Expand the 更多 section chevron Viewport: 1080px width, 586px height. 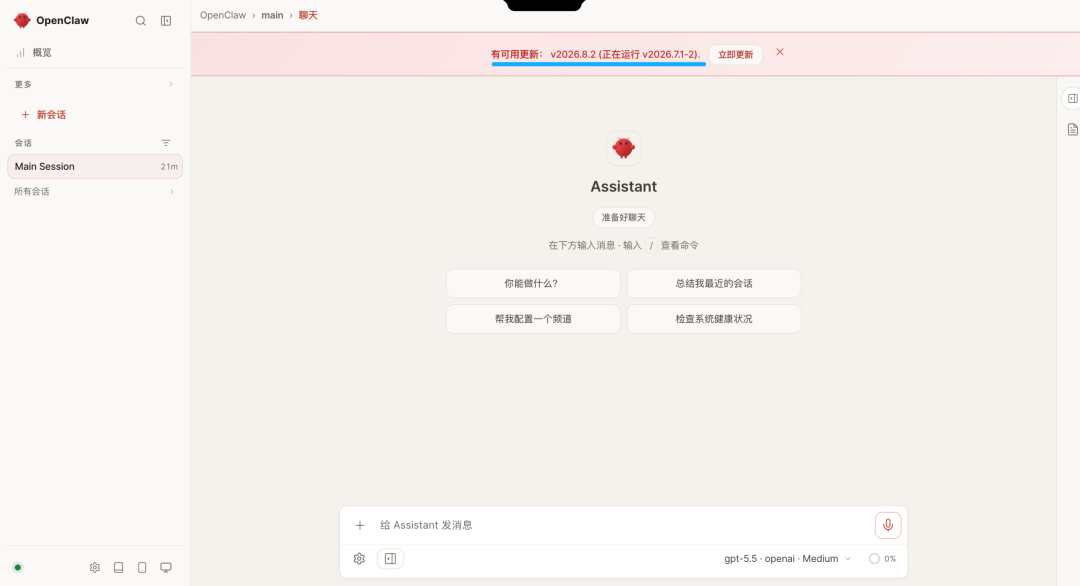click(x=171, y=85)
